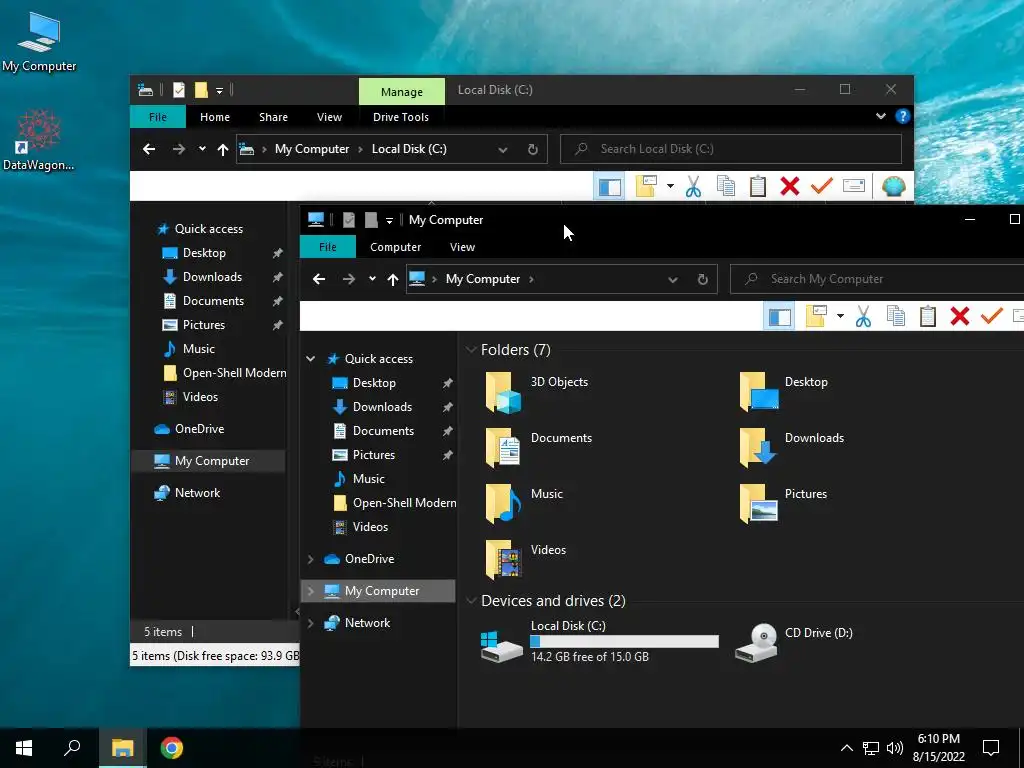Collapse Folders (7) group
The image size is (1024, 768).
click(x=471, y=350)
